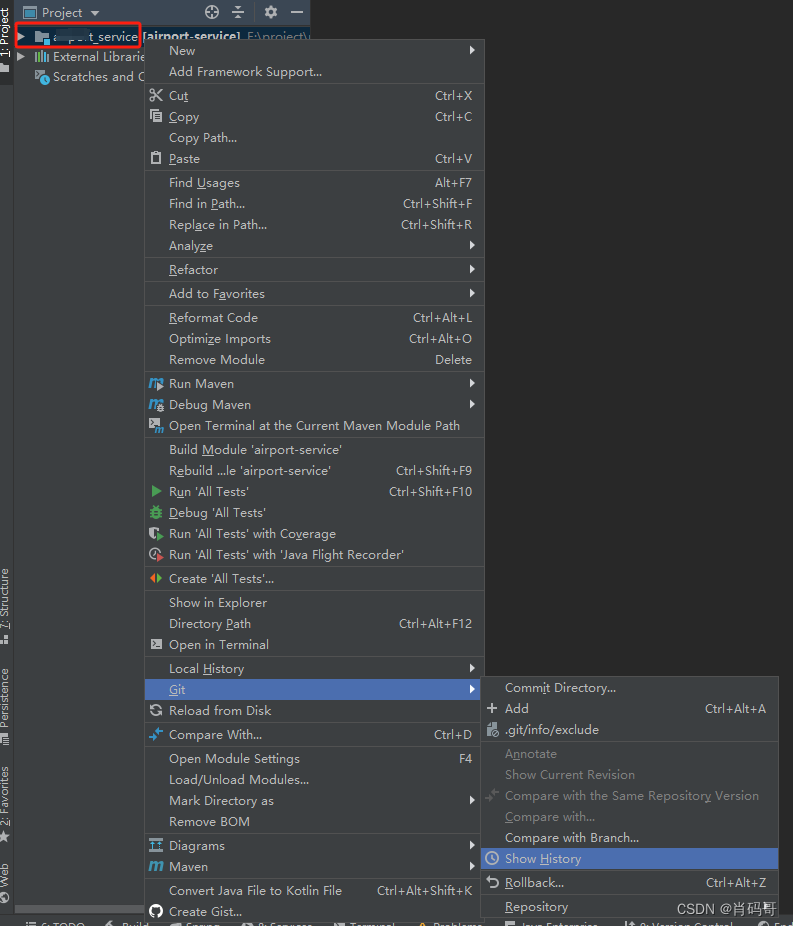The height and width of the screenshot is (926, 793).
Task: Open the Structure side tab
Action: [x=5, y=605]
